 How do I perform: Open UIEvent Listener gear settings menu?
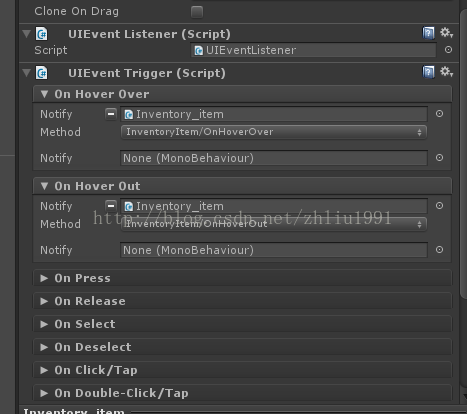tap(446, 33)
